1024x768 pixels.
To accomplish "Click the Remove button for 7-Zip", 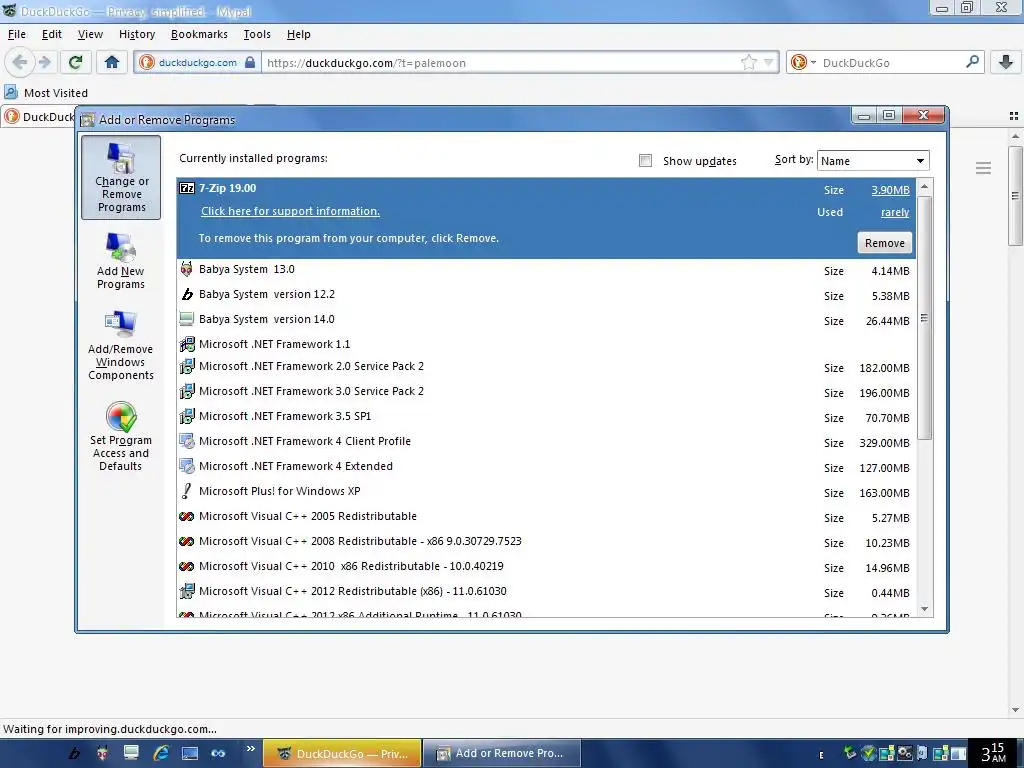I will (x=884, y=243).
